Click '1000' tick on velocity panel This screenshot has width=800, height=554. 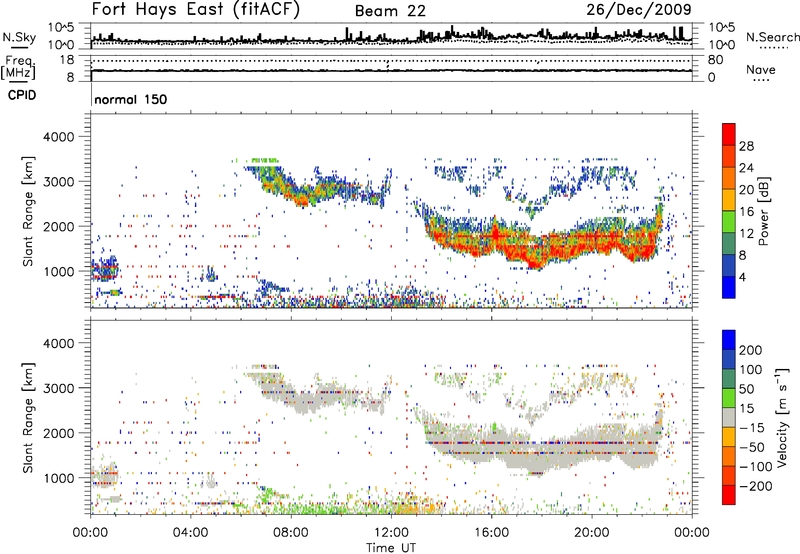coord(58,478)
